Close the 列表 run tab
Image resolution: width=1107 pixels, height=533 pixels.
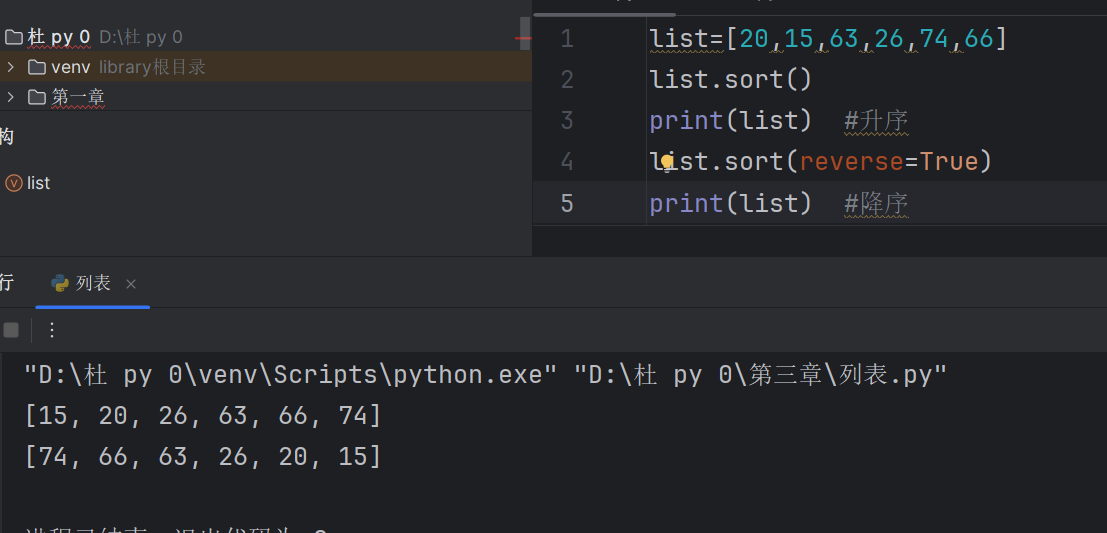coord(131,284)
